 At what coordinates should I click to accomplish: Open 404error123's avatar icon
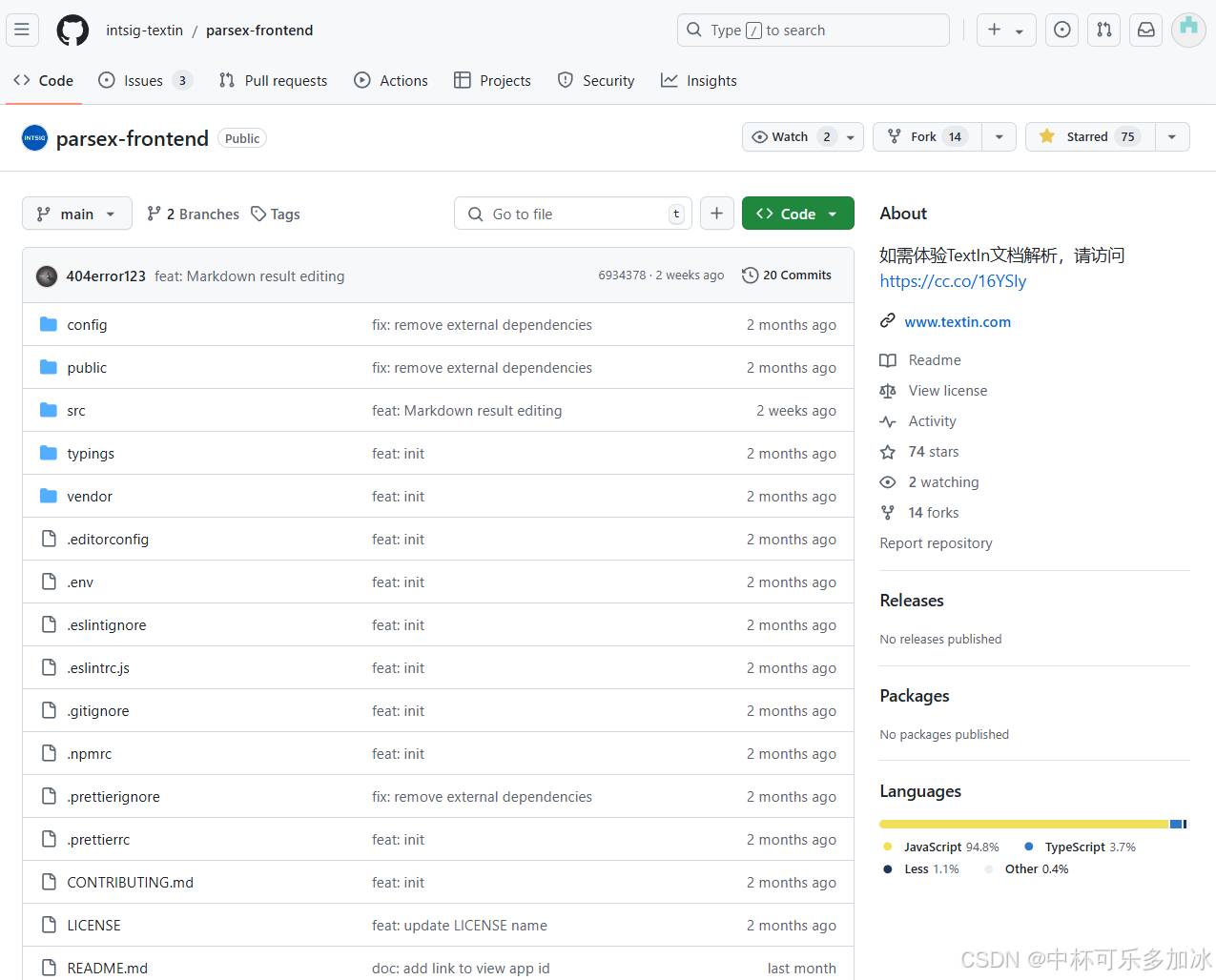click(47, 276)
